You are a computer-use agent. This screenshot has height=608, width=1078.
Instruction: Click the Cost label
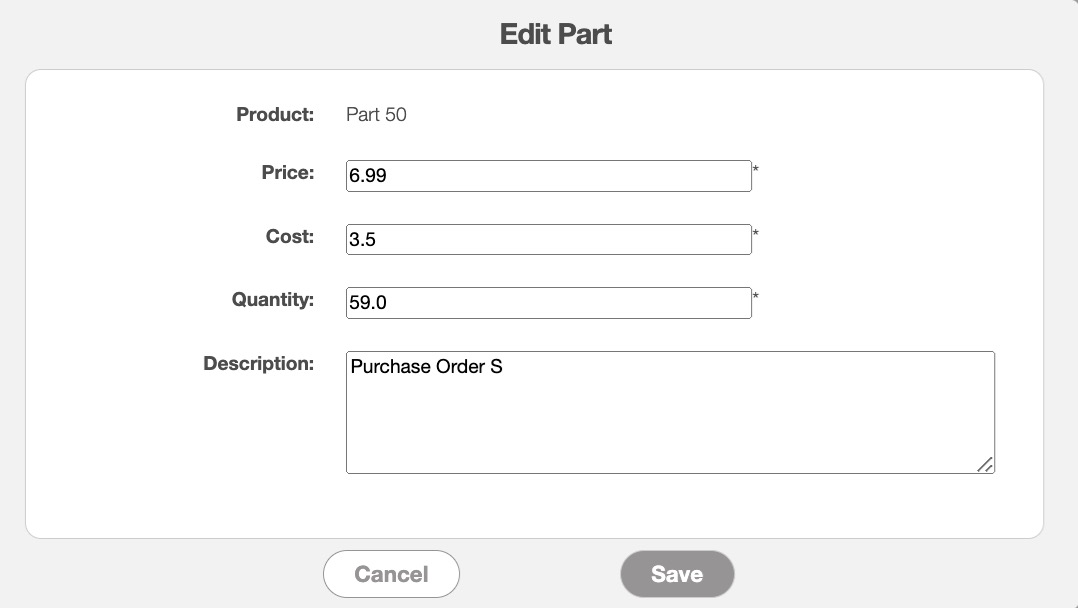click(x=289, y=237)
